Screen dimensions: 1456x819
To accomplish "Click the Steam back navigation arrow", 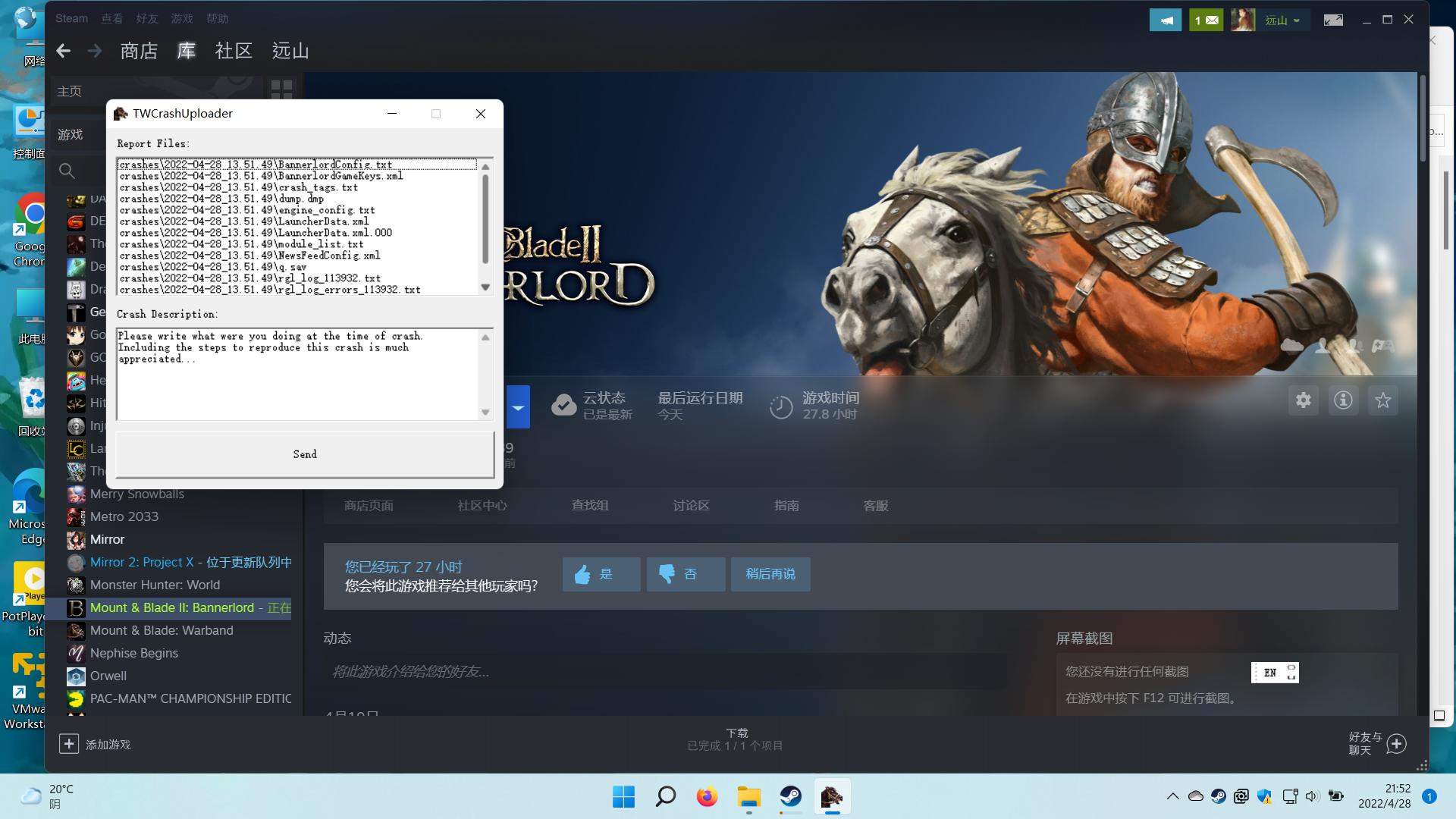I will [64, 51].
